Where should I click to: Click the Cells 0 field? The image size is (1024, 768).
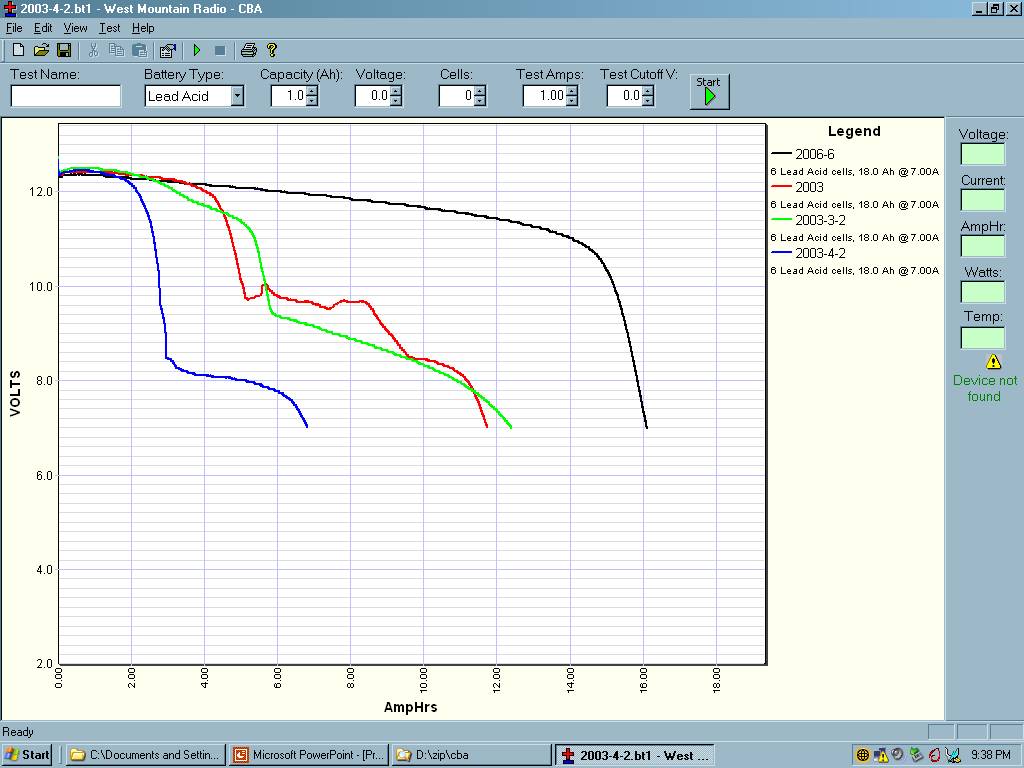coord(456,96)
